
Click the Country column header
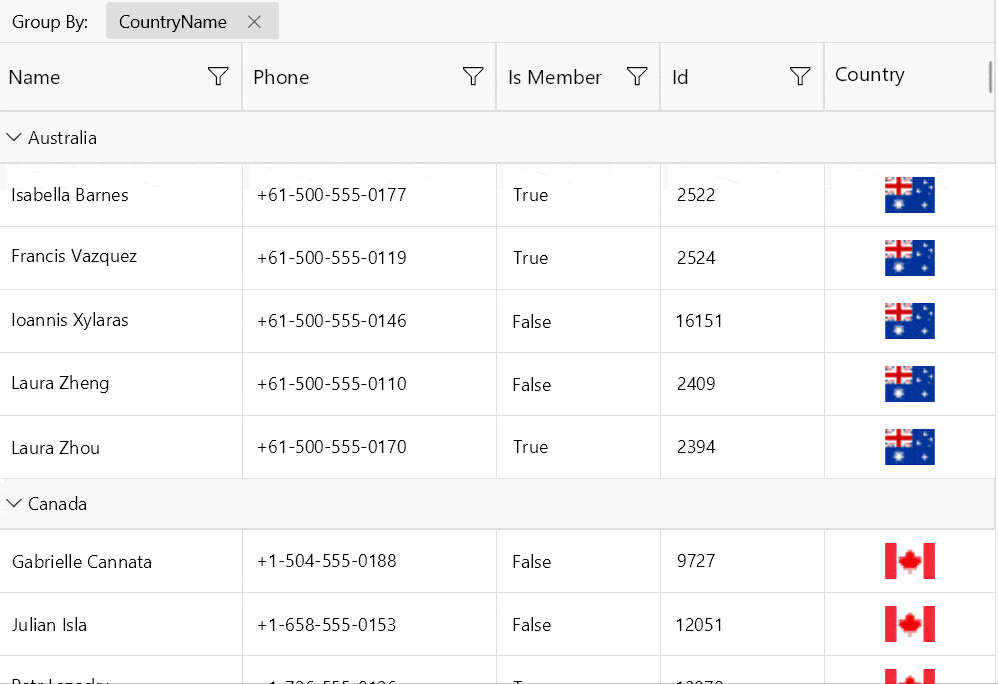point(869,74)
